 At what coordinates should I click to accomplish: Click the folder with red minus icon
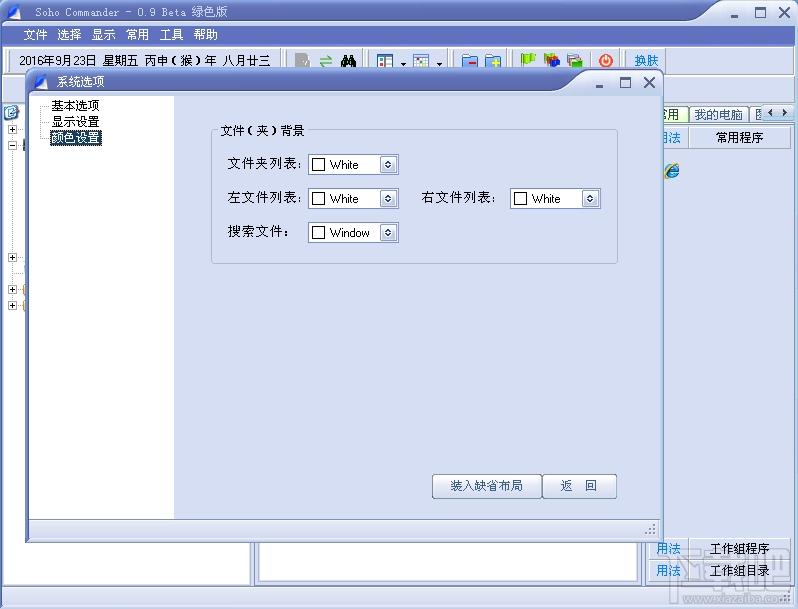pyautogui.click(x=469, y=61)
